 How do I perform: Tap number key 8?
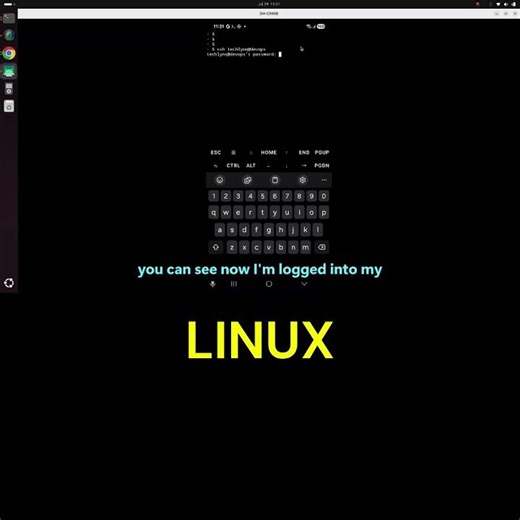[x=299, y=196]
